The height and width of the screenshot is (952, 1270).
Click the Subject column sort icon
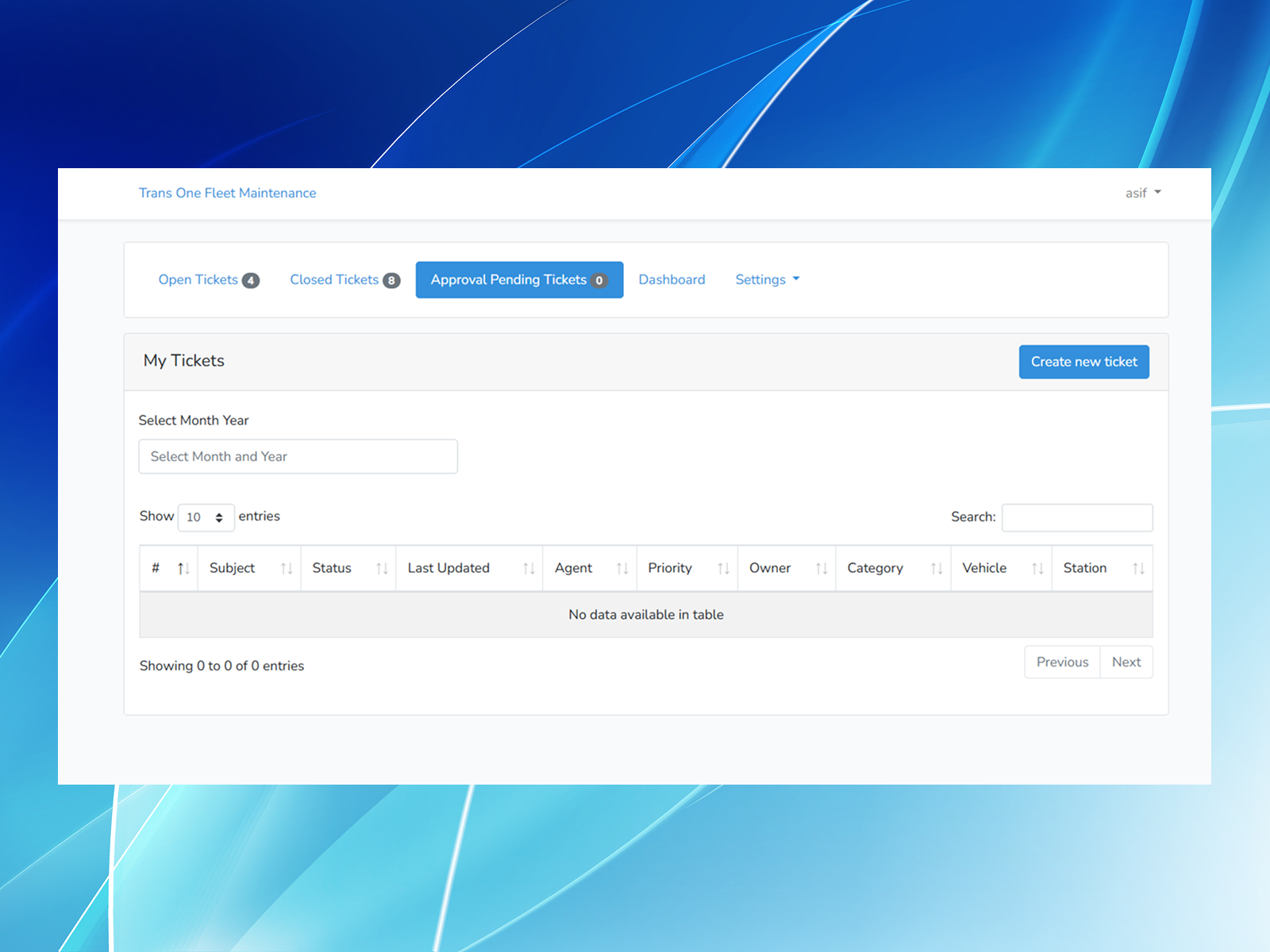point(287,568)
